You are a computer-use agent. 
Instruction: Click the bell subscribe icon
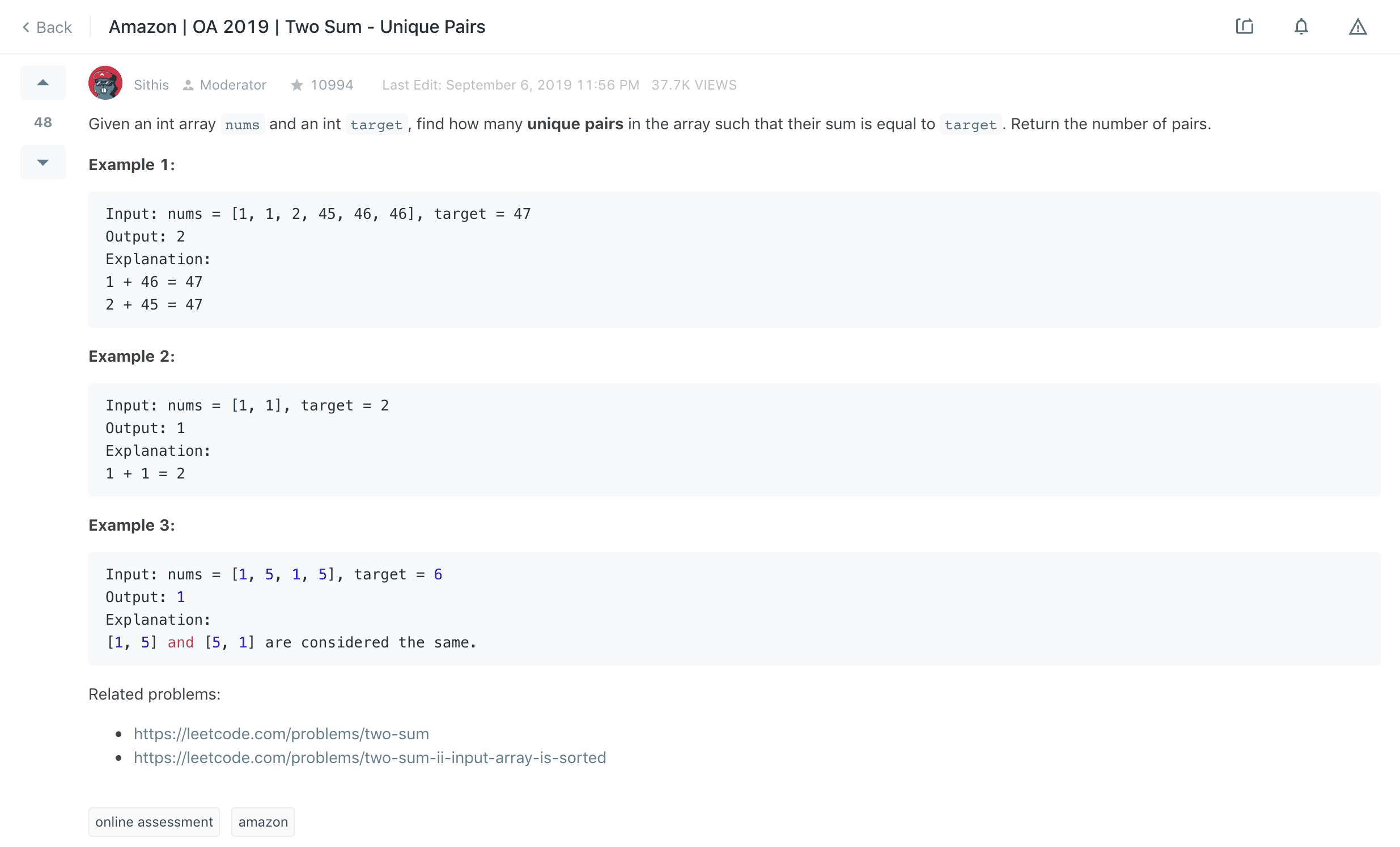1301,27
